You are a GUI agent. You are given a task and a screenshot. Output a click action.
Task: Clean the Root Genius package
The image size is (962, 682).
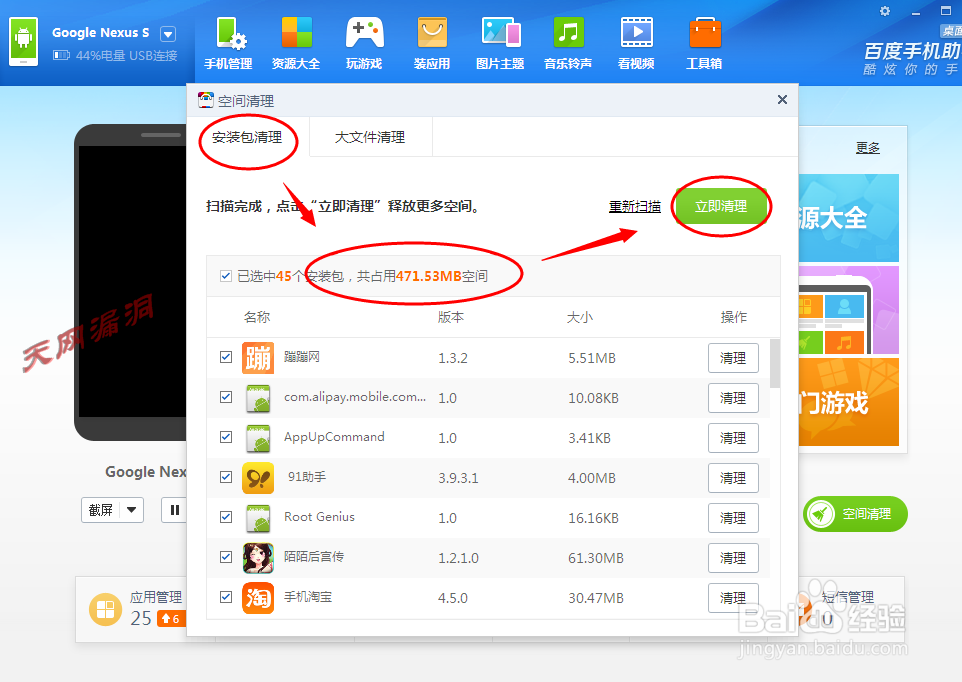[733, 518]
